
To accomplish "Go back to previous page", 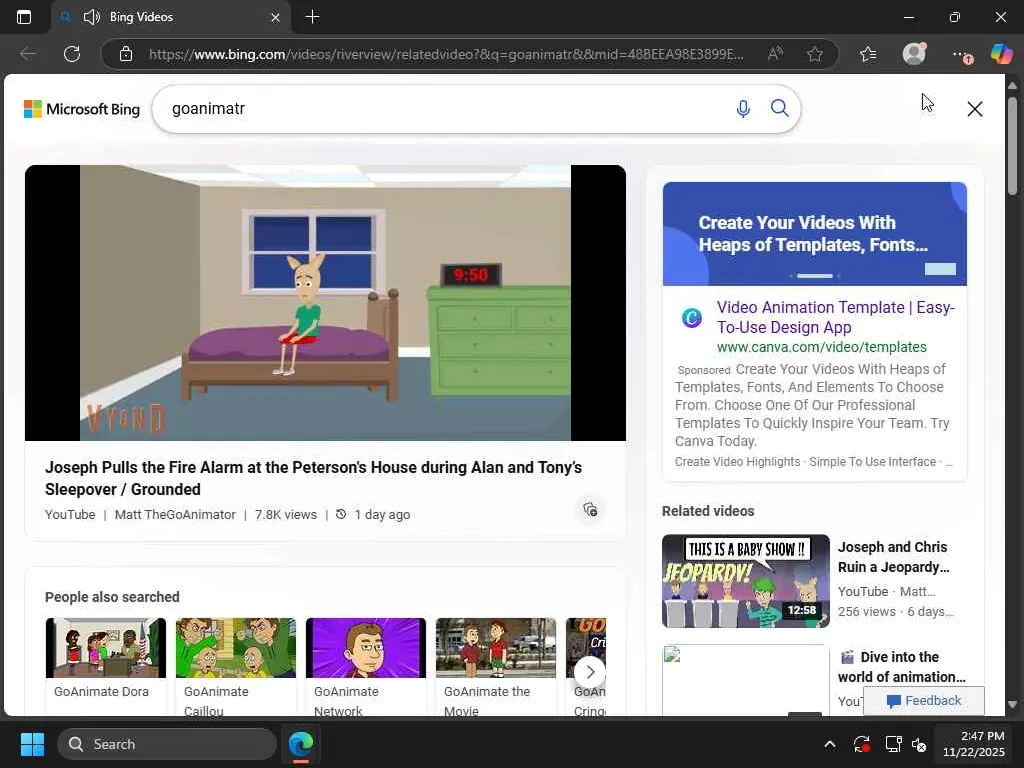I will pyautogui.click(x=28, y=54).
